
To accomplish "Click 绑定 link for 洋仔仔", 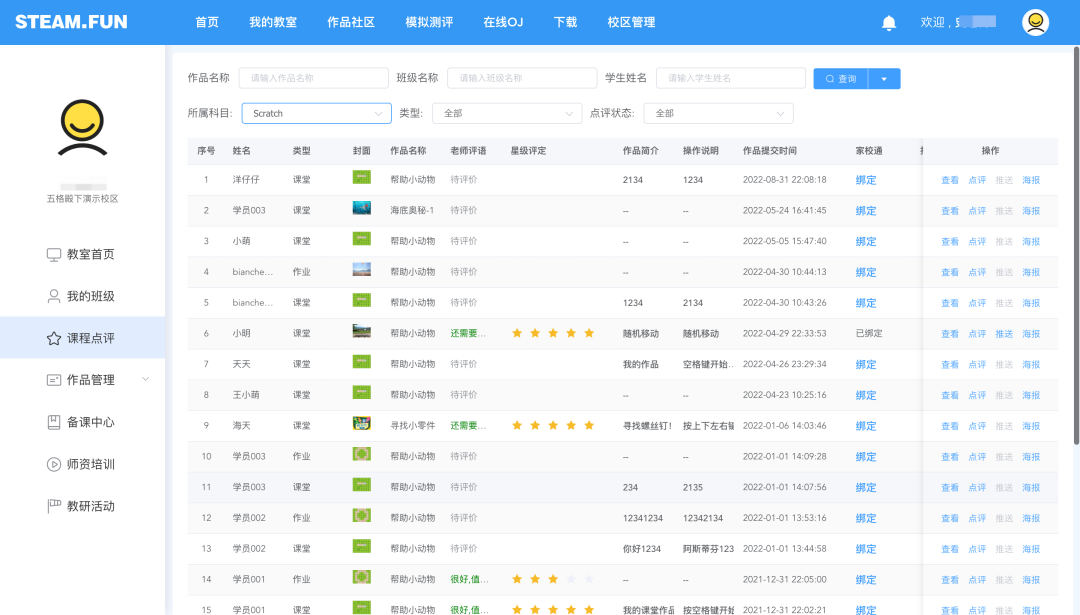I will click(x=865, y=180).
